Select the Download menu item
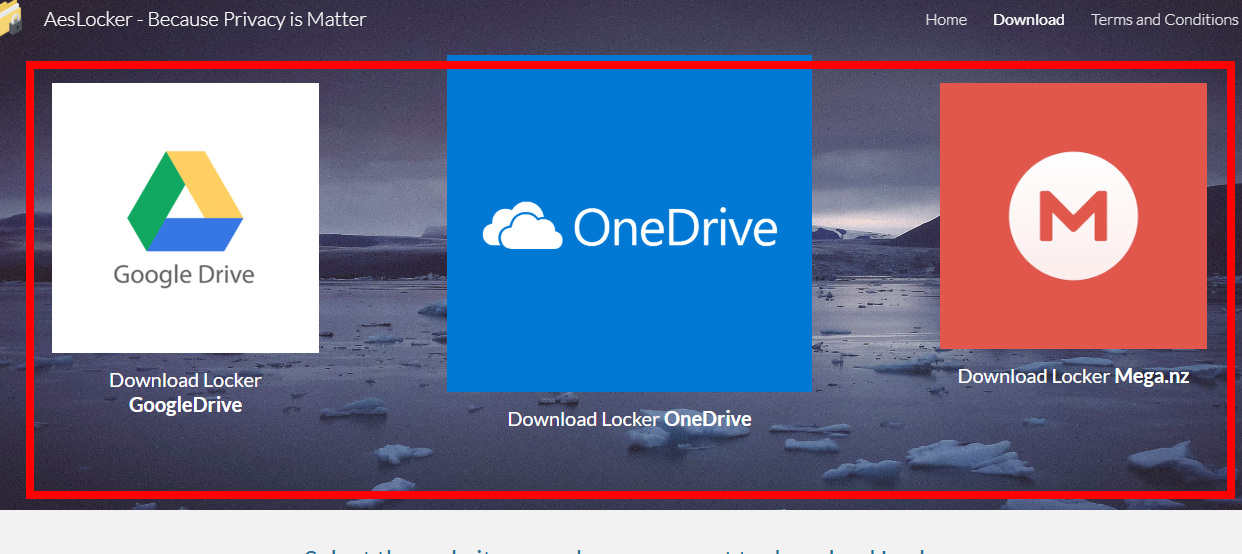This screenshot has width=1242, height=554. click(x=1029, y=19)
